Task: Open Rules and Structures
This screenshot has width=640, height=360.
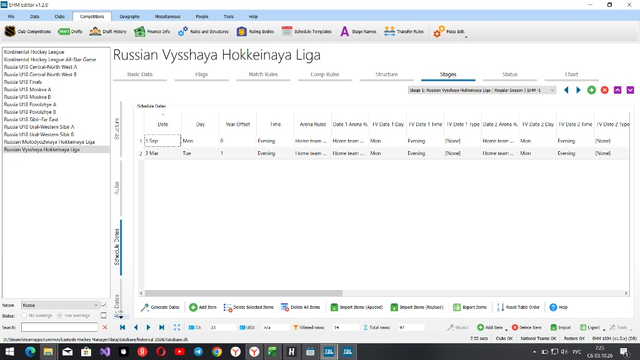Action: coord(203,31)
